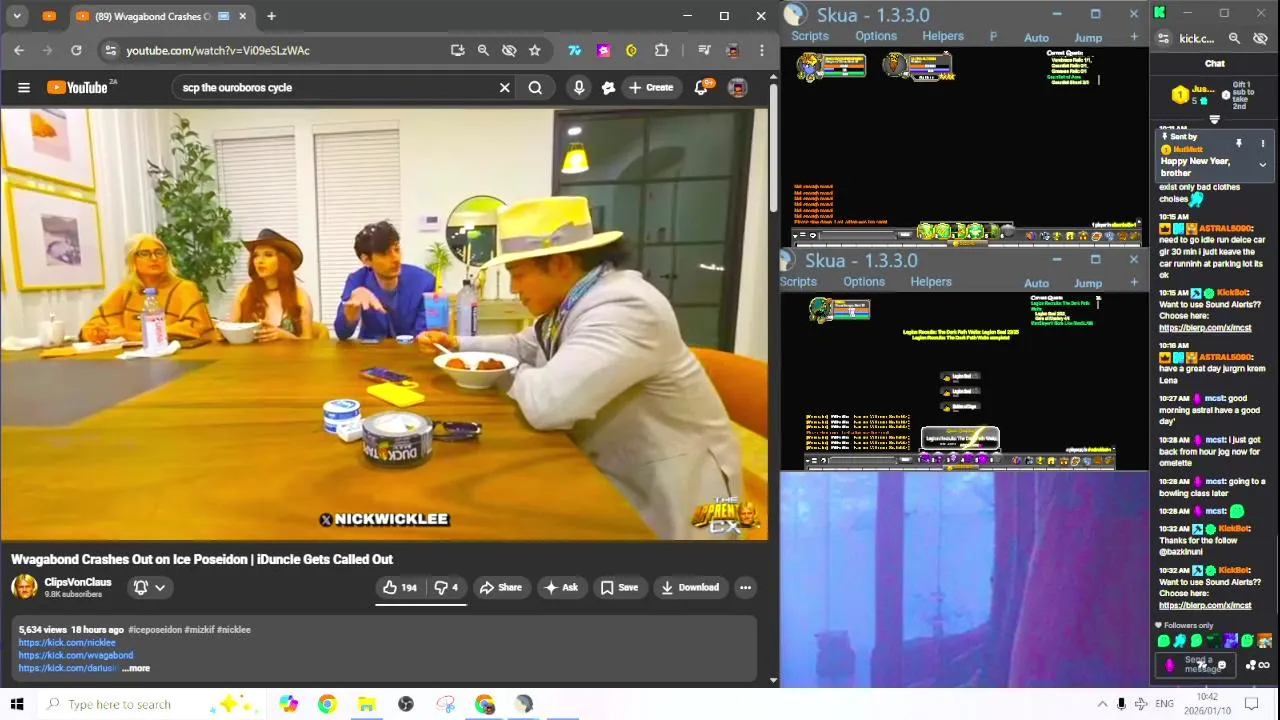
Task: Open OBS Studio from taskbar
Action: click(406, 704)
